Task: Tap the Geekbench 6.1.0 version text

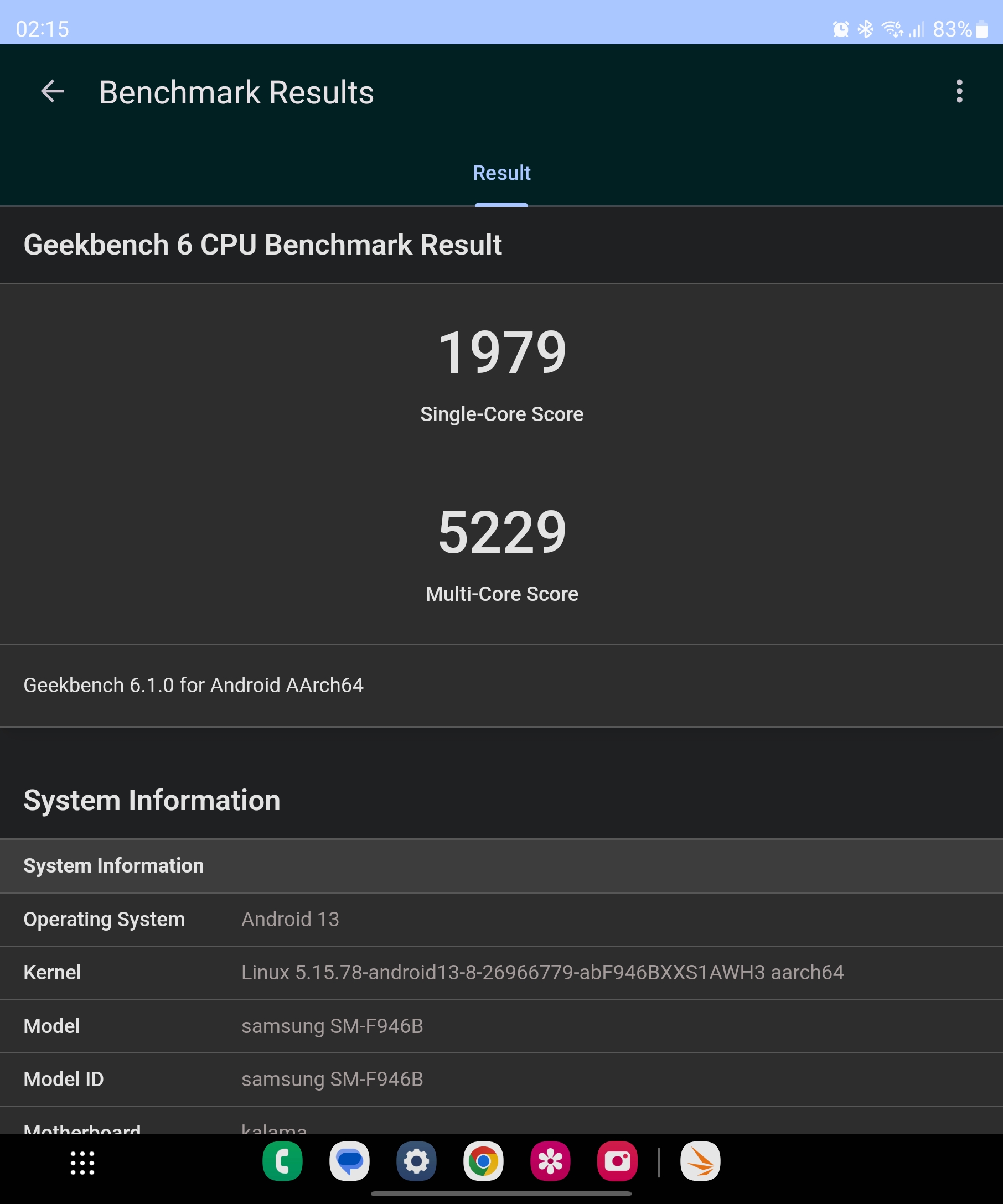Action: [193, 686]
